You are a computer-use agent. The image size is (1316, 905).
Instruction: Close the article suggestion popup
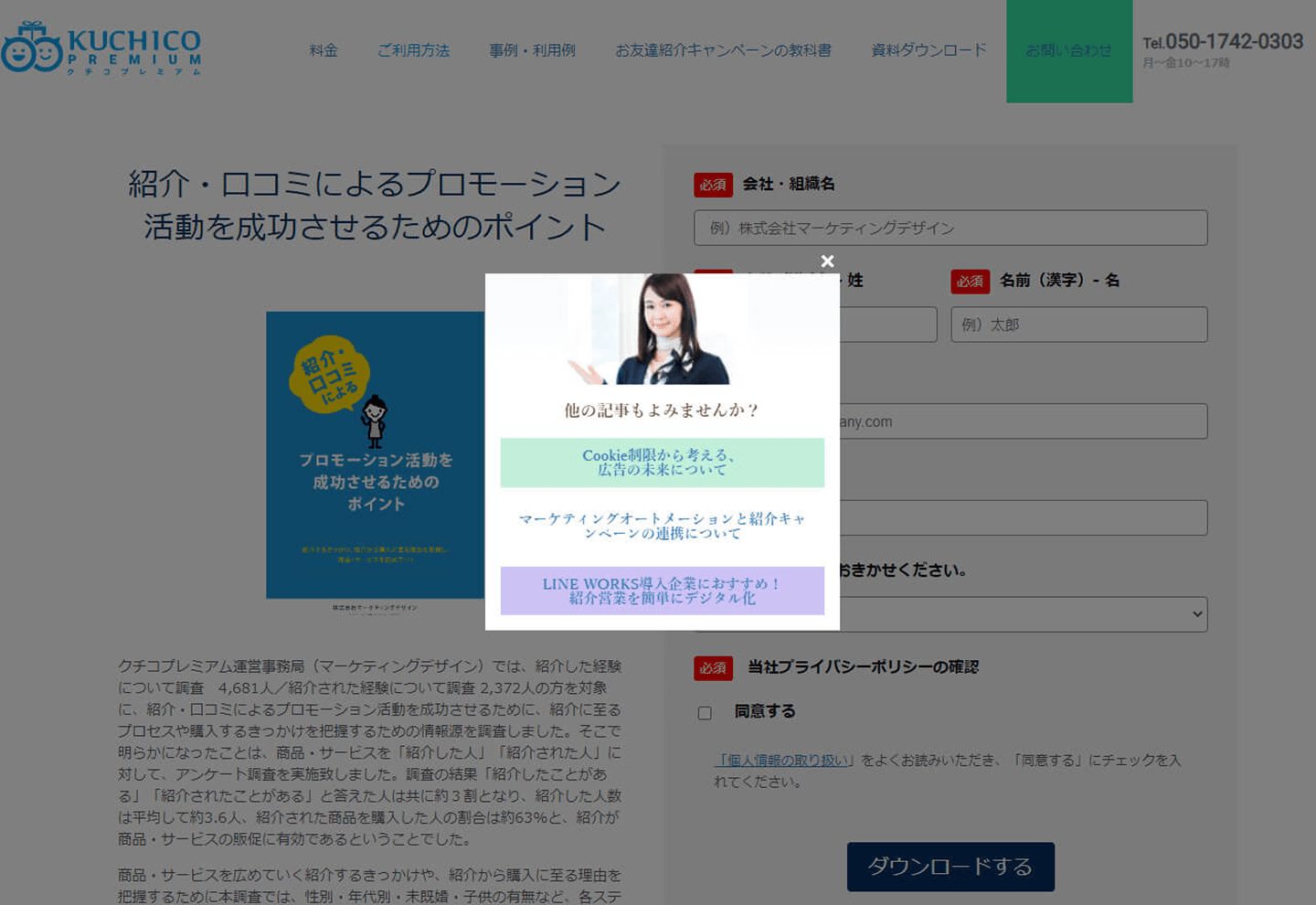point(827,261)
